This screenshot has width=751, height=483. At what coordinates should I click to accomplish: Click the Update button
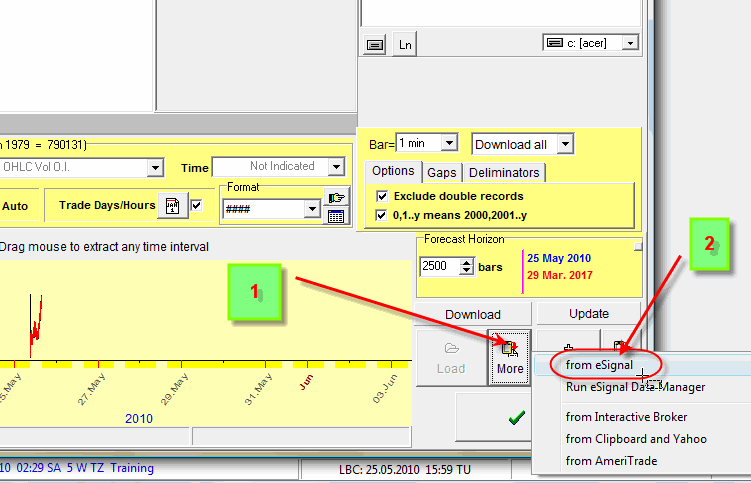point(589,314)
